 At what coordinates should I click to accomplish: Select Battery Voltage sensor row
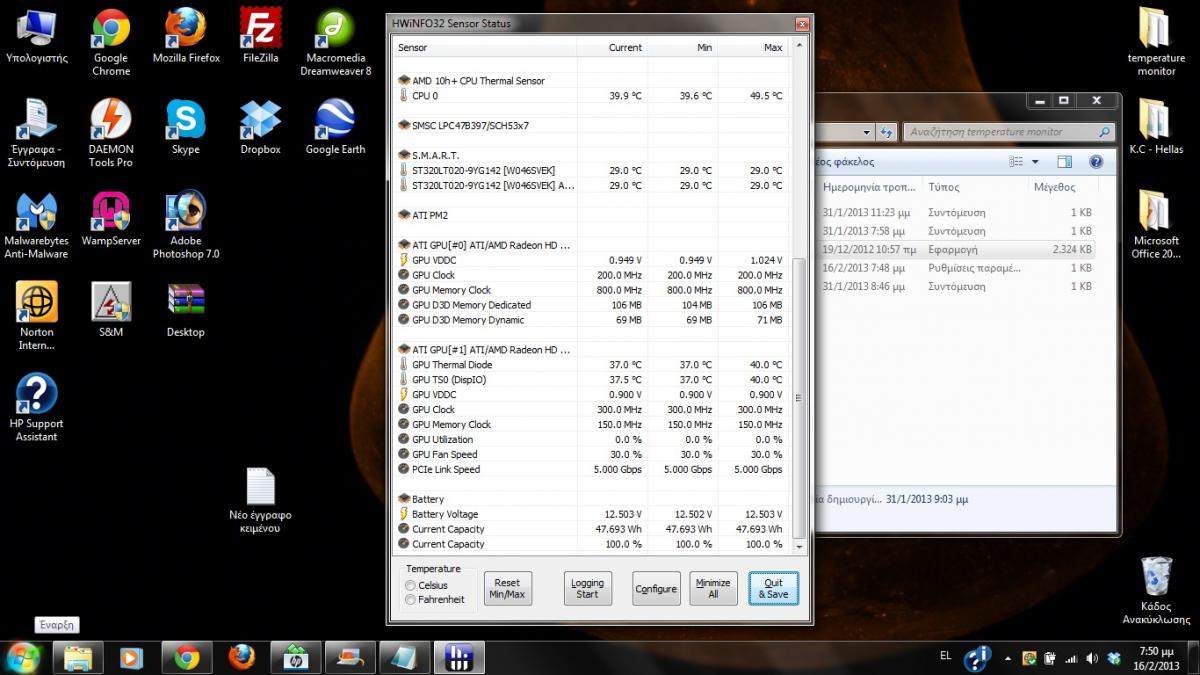(x=591, y=514)
